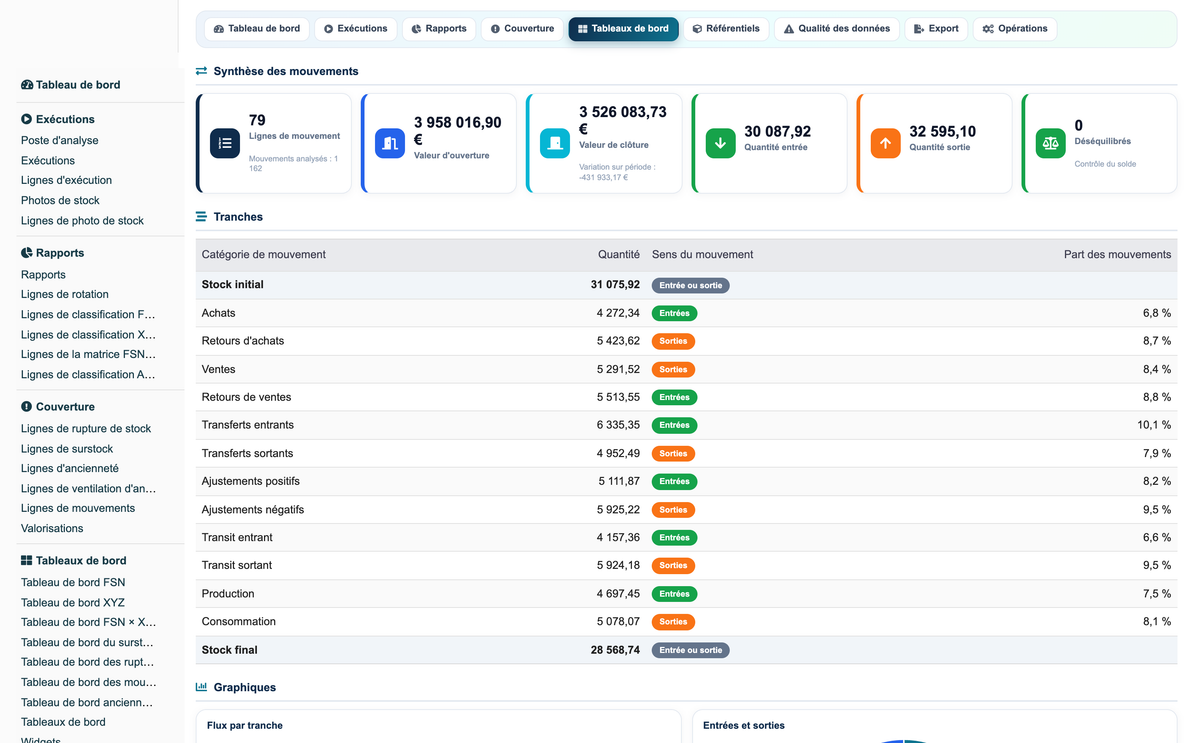Screen dimensions: 1200x743
Task: Open Photos de stock in sidebar
Action: tap(60, 201)
